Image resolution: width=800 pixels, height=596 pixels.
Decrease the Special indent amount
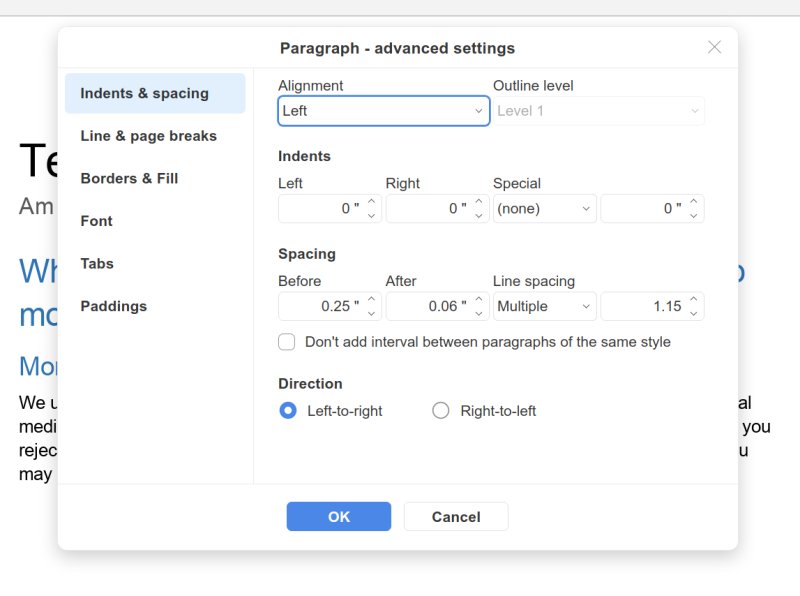(x=694, y=215)
